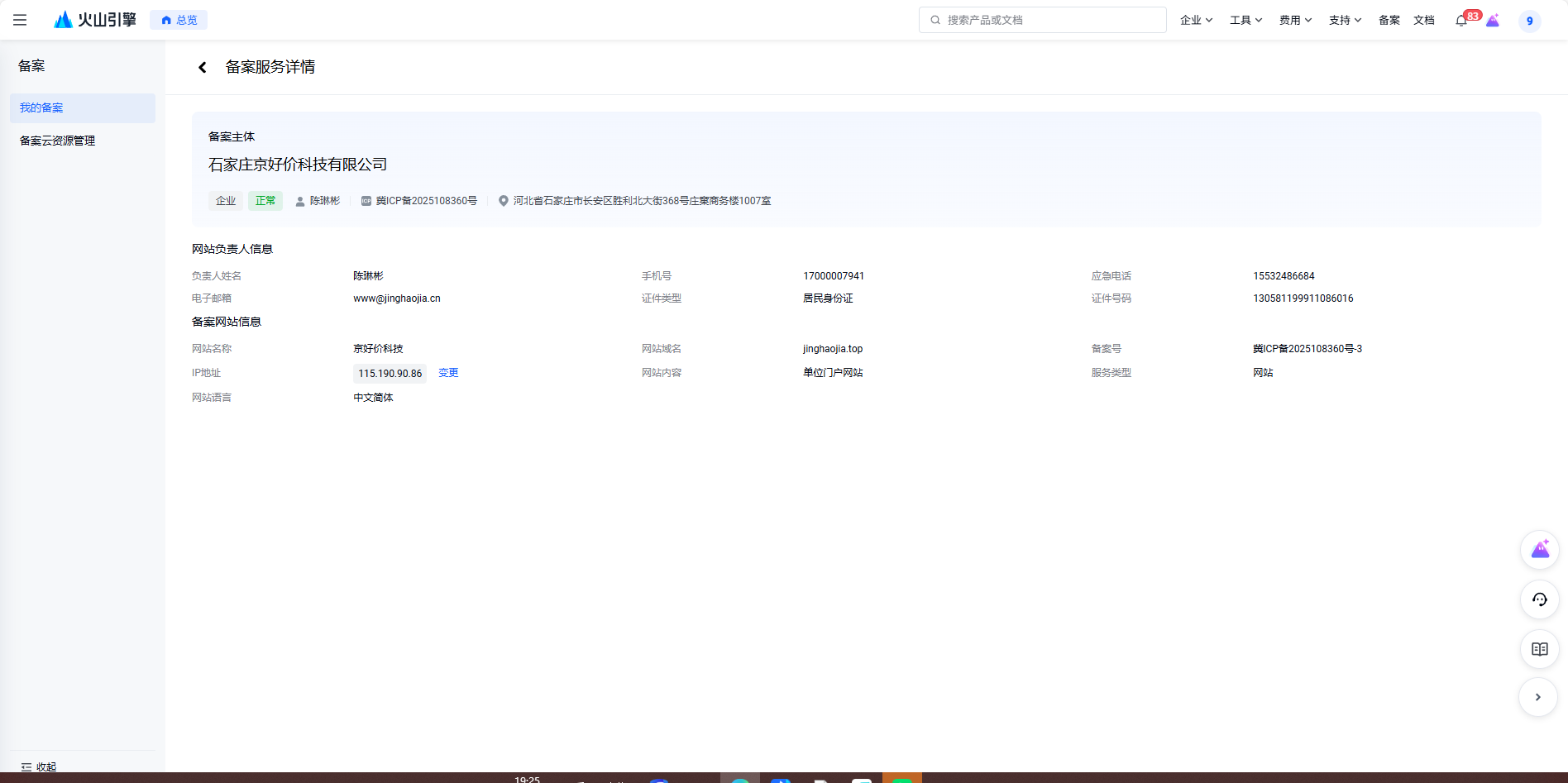Click the domain jinghaojia.top
Image resolution: width=1568 pixels, height=783 pixels.
[x=833, y=349]
